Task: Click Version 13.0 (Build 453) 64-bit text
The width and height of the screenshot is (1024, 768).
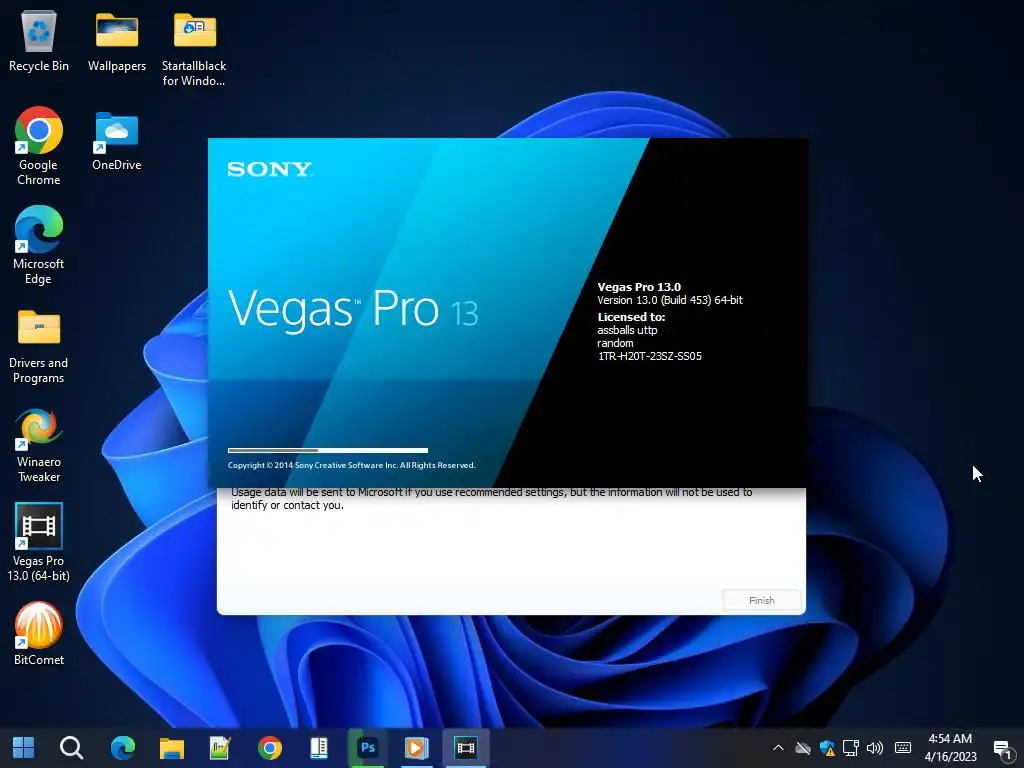Action: click(x=670, y=300)
